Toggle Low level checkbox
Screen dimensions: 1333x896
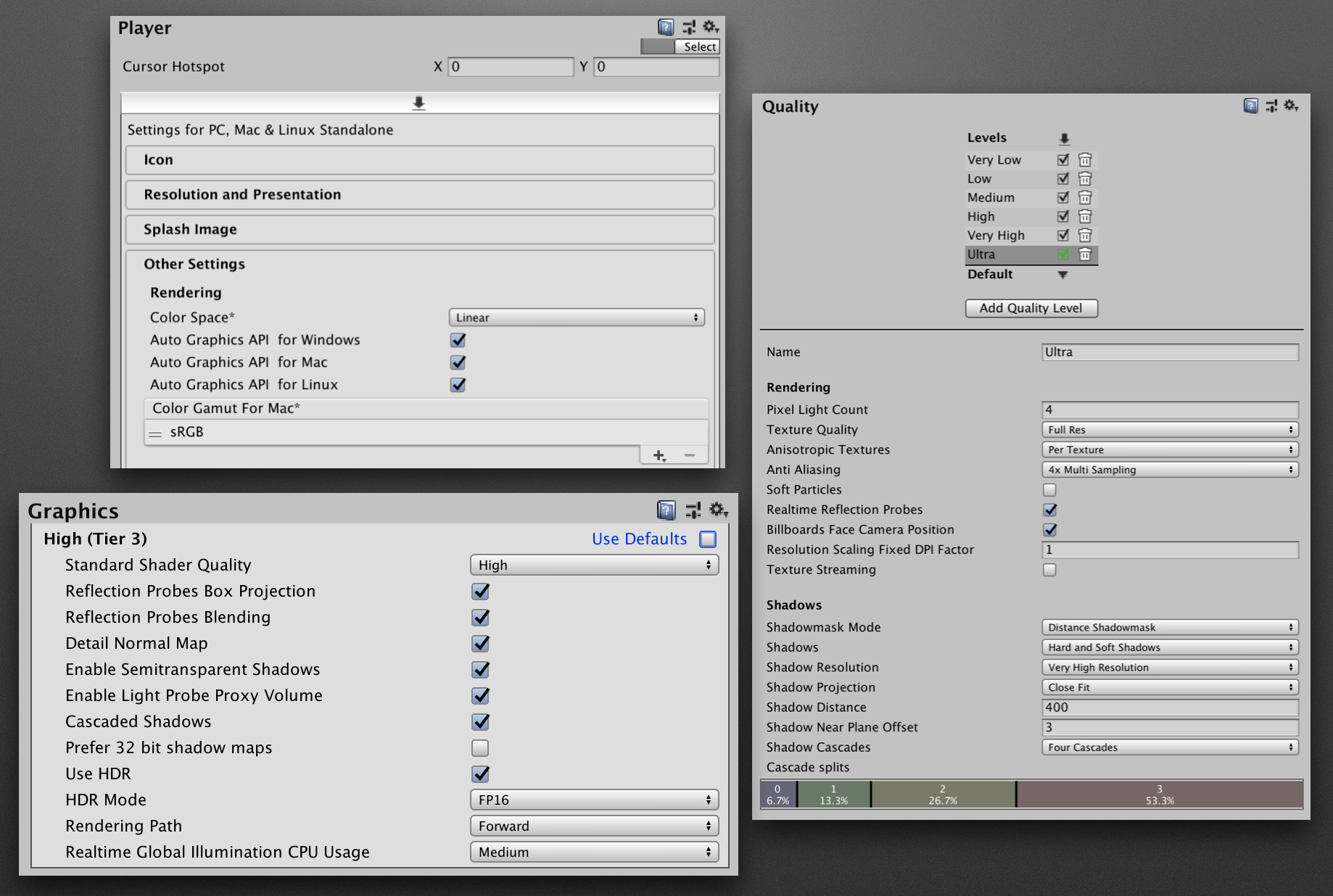[x=1063, y=179]
